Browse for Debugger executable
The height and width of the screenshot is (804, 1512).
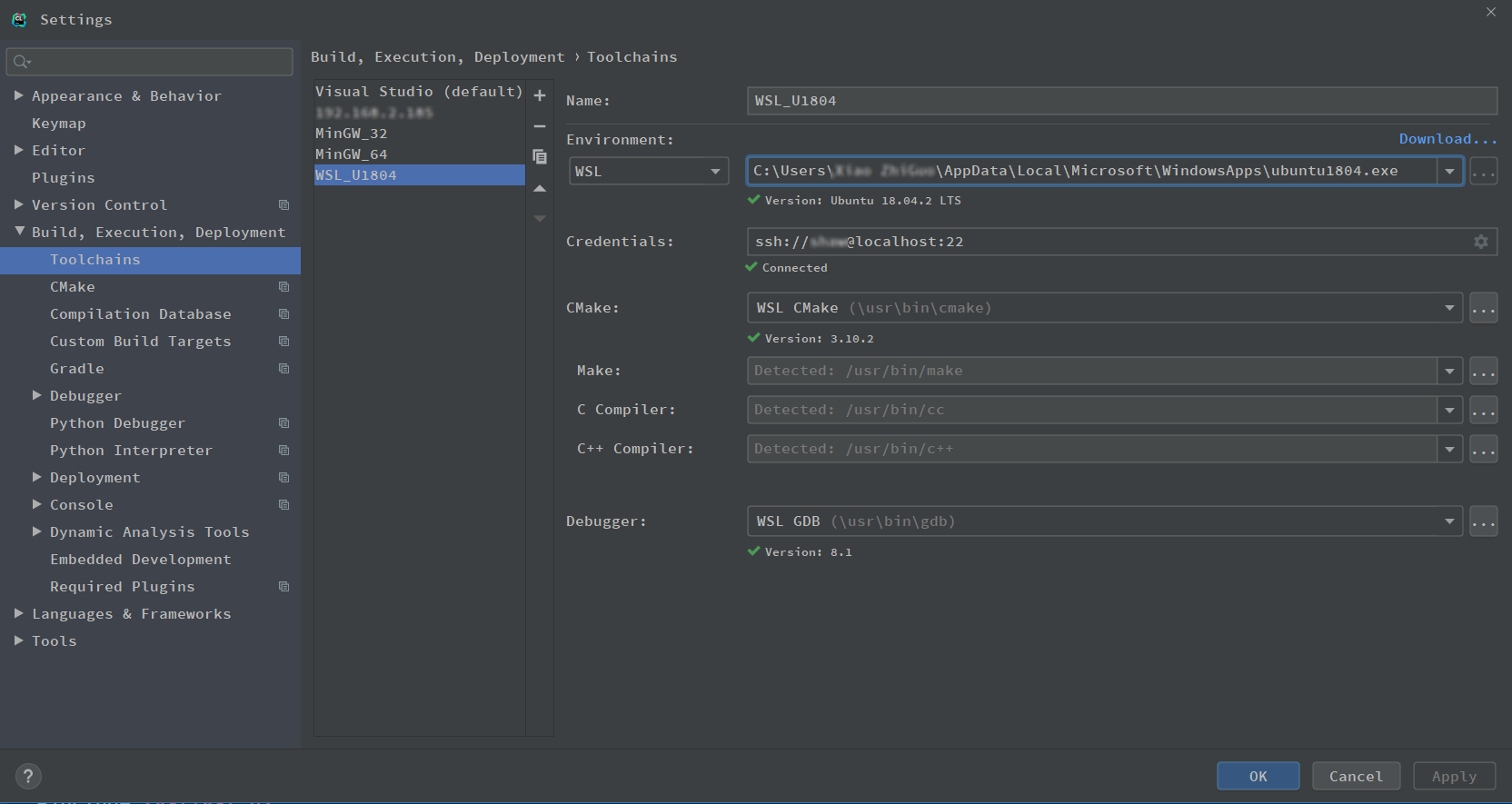[1484, 521]
